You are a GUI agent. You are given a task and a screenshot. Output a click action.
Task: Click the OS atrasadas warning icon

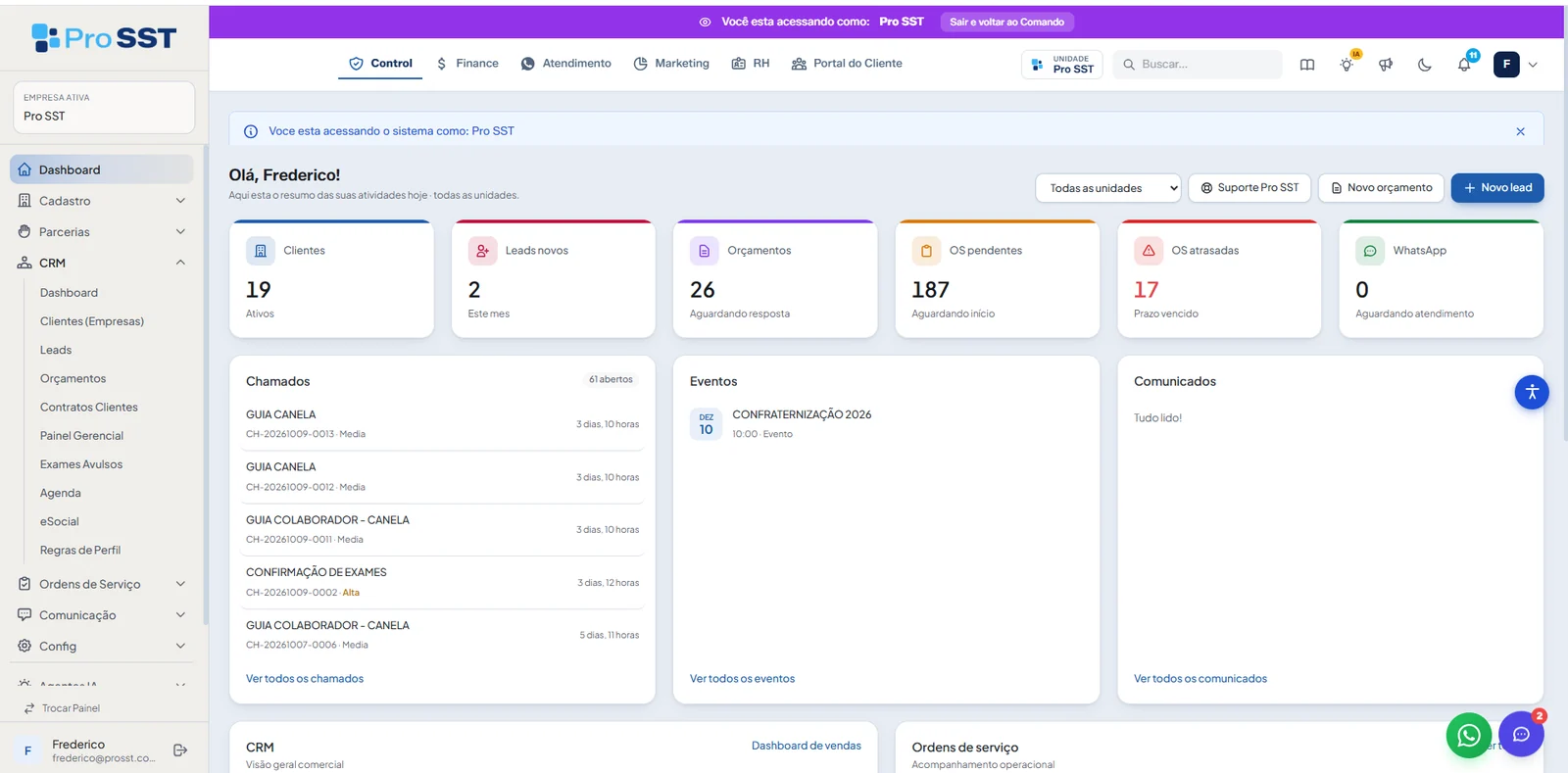(x=1149, y=251)
